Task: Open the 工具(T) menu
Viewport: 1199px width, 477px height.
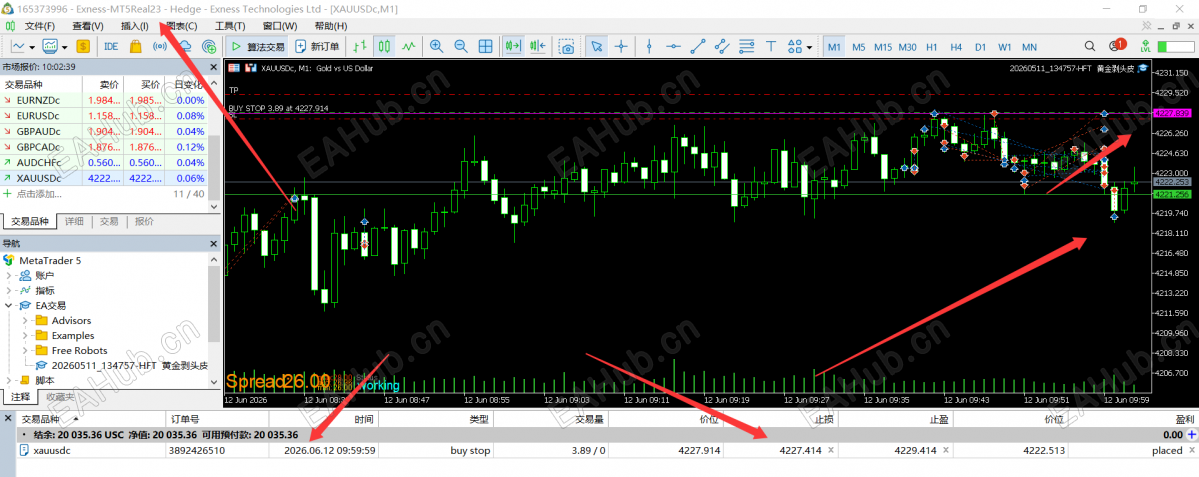Action: point(230,26)
